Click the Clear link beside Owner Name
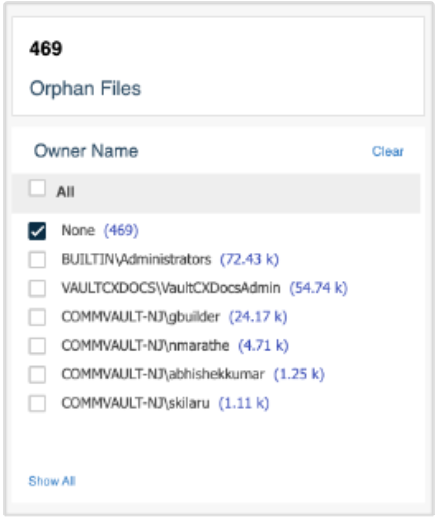 coord(388,151)
